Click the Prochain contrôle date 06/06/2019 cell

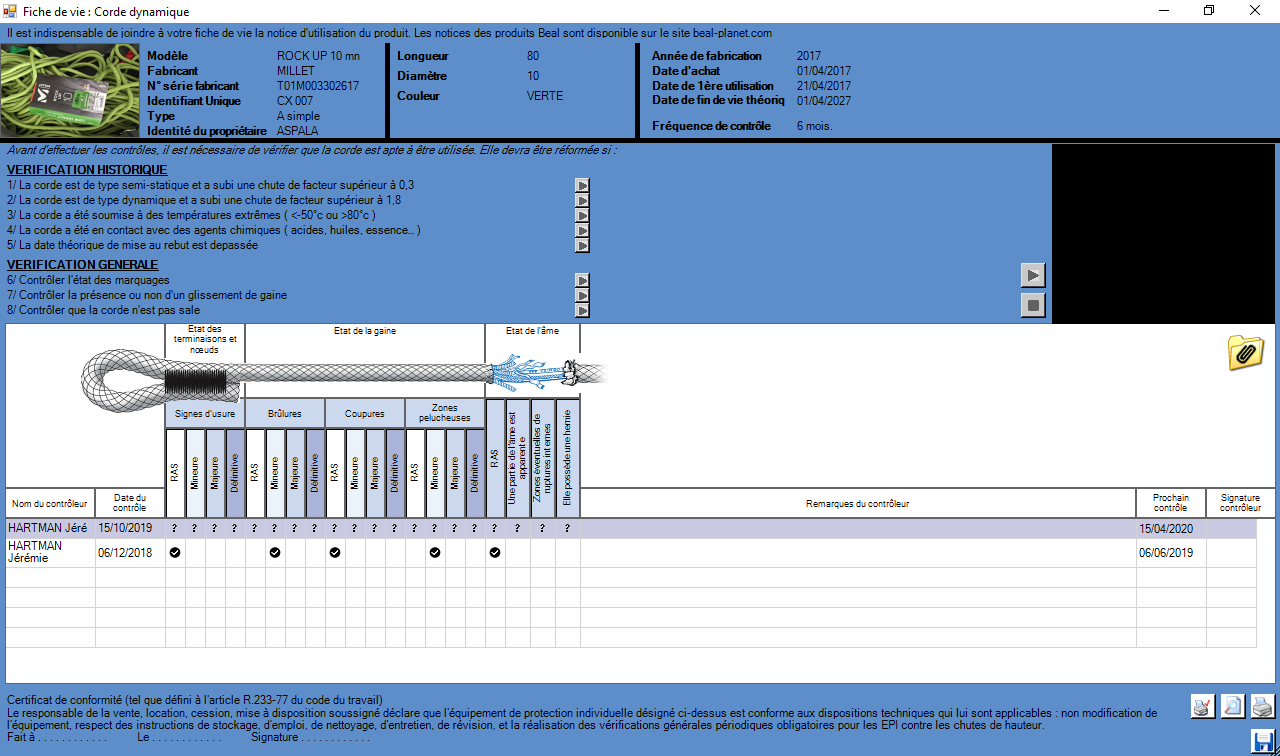(1170, 553)
